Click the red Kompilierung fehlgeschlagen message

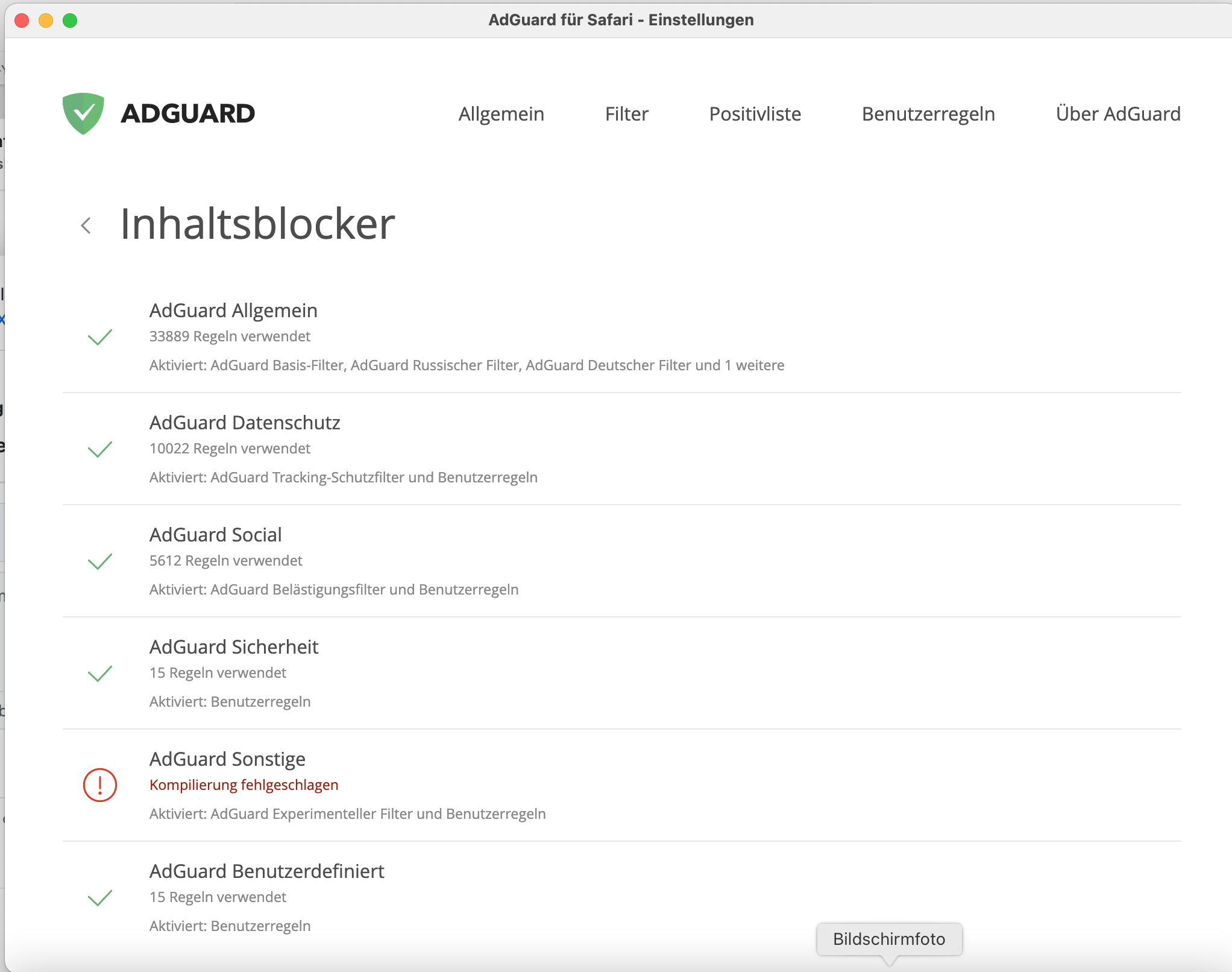click(x=244, y=784)
